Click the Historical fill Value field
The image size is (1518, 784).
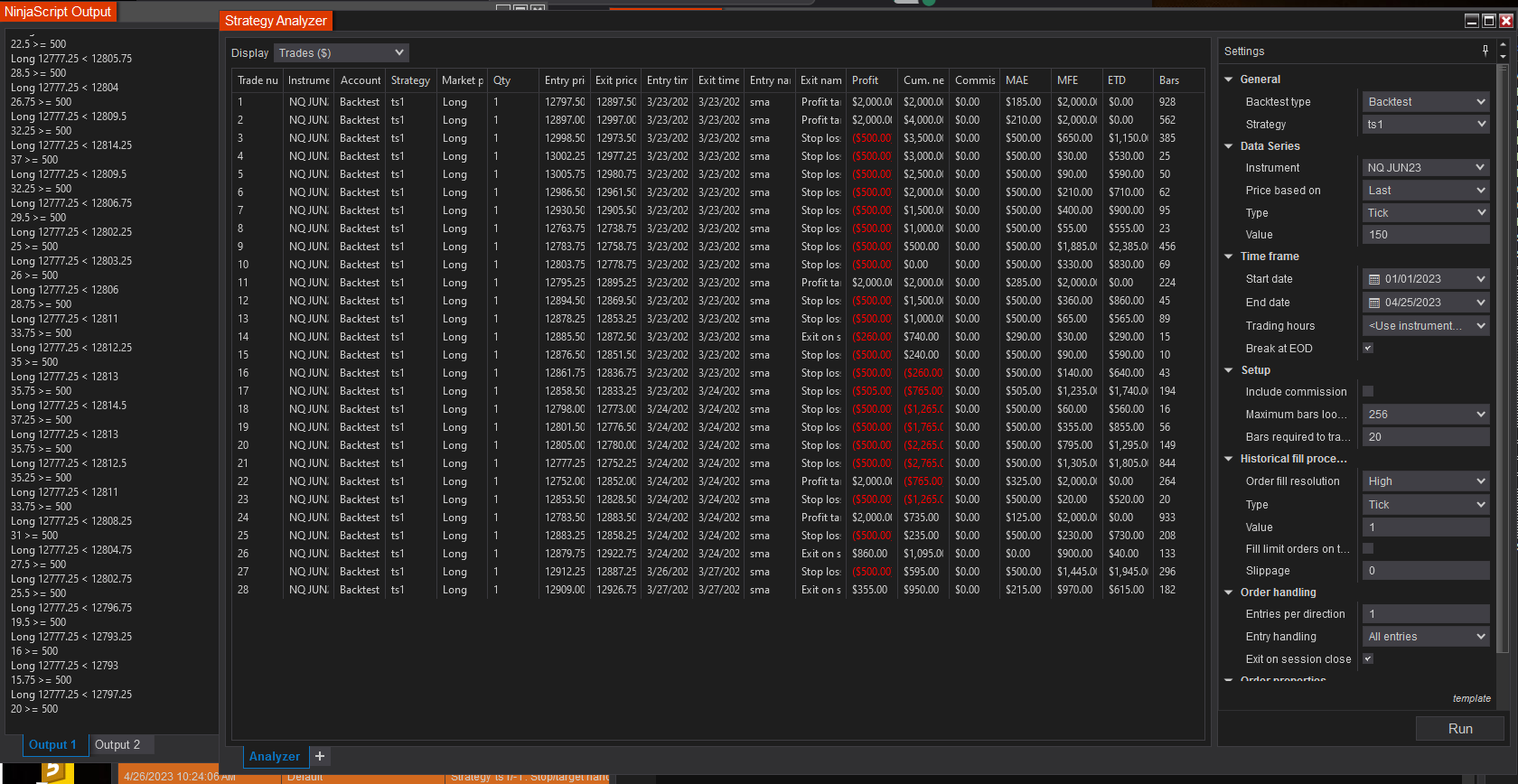coord(1426,527)
